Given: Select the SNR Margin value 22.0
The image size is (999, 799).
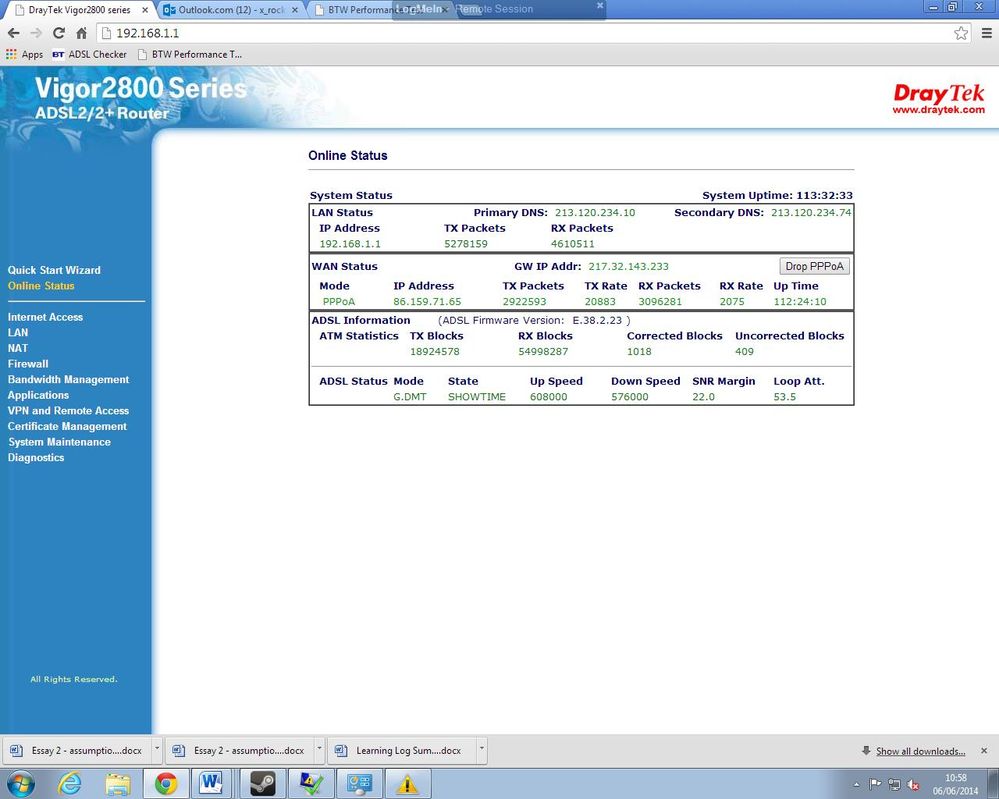Looking at the screenshot, I should point(703,397).
